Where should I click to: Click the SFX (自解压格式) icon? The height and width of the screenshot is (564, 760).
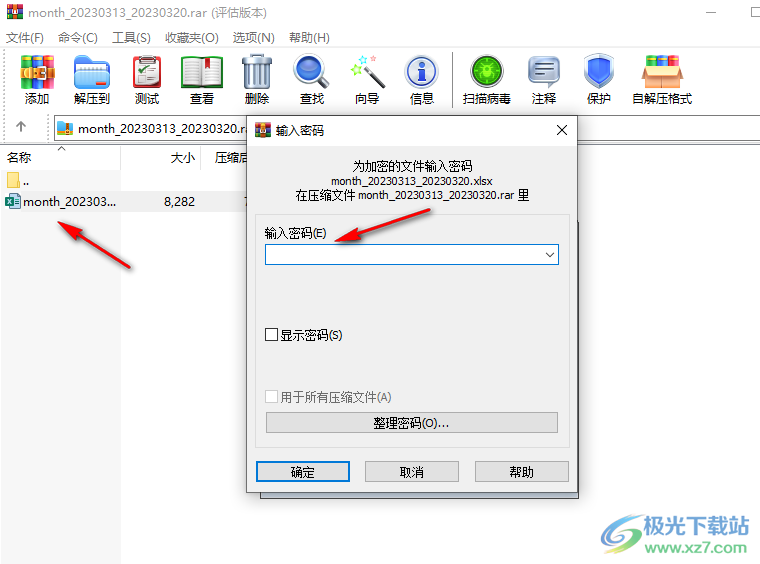click(662, 72)
